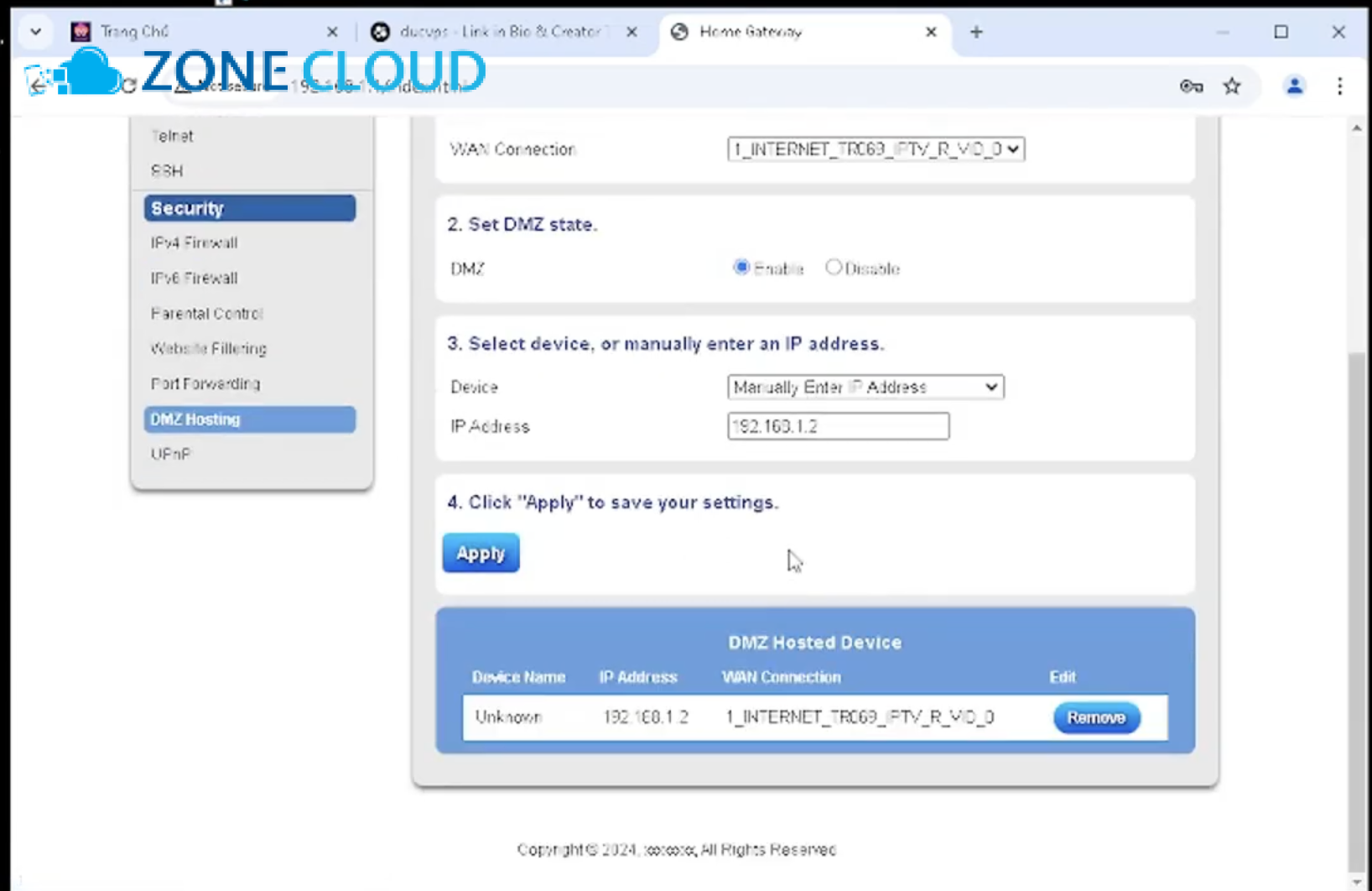Switch to the Trang Chủ tab
The height and width of the screenshot is (891, 1372).
201,32
